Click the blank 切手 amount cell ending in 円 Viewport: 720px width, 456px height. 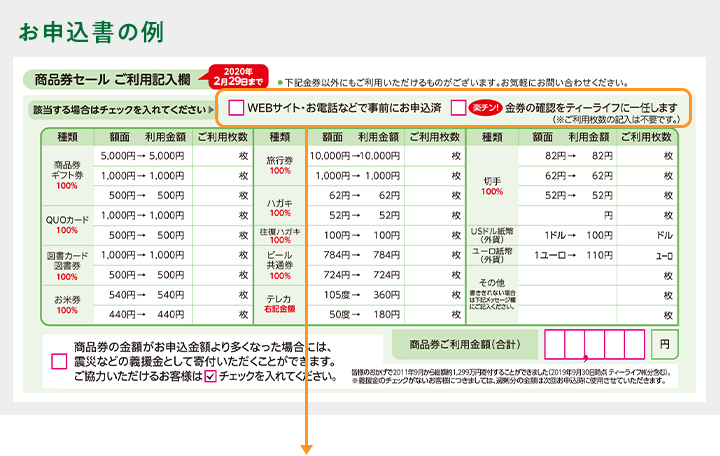[x=568, y=215]
